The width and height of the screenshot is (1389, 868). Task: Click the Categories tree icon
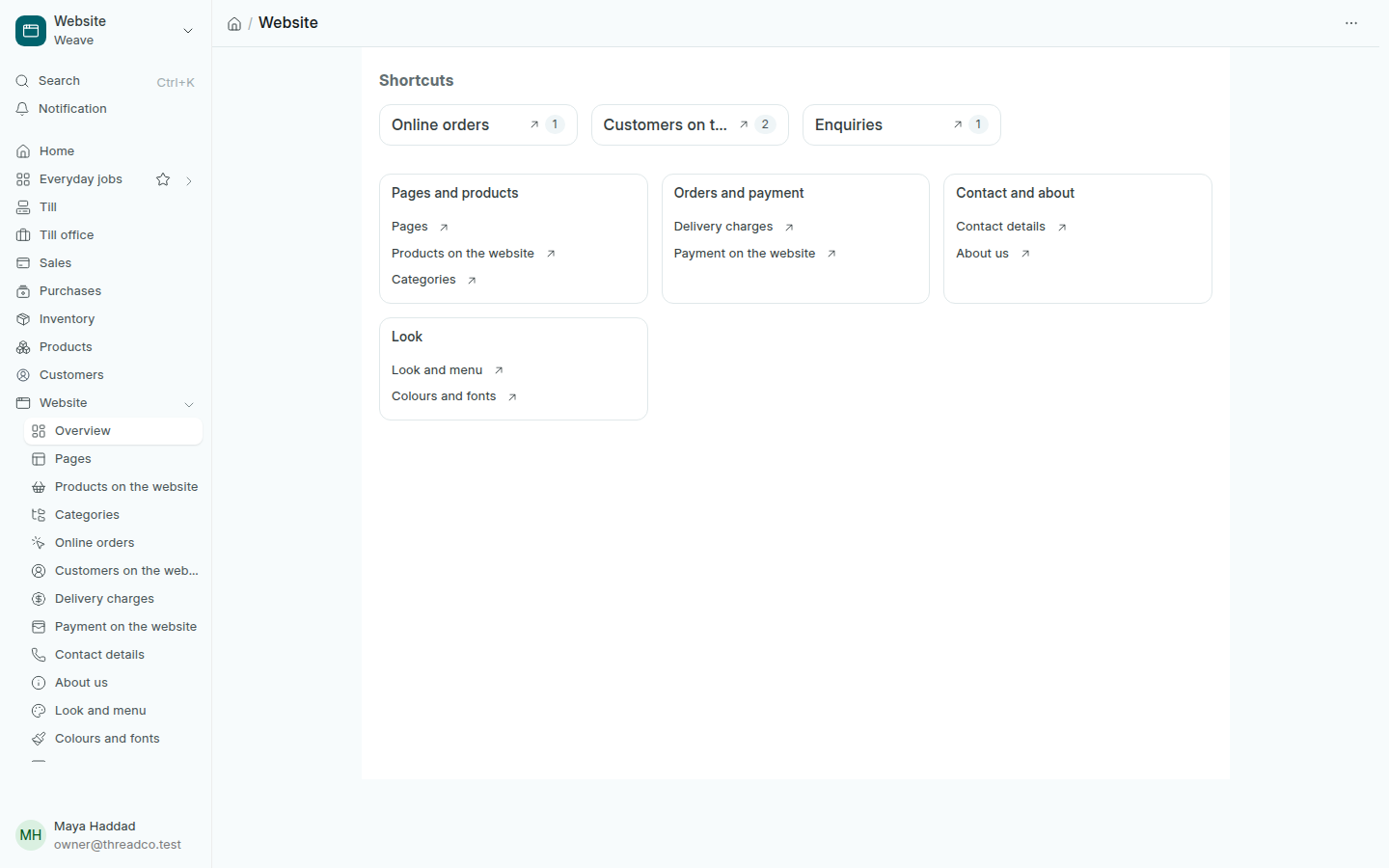(x=39, y=515)
